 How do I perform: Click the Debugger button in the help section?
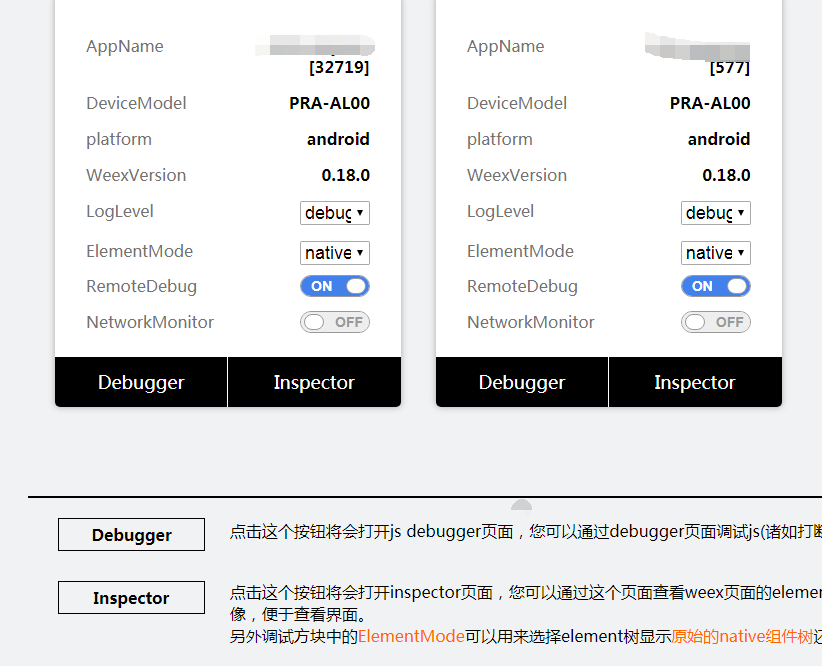[x=130, y=534]
